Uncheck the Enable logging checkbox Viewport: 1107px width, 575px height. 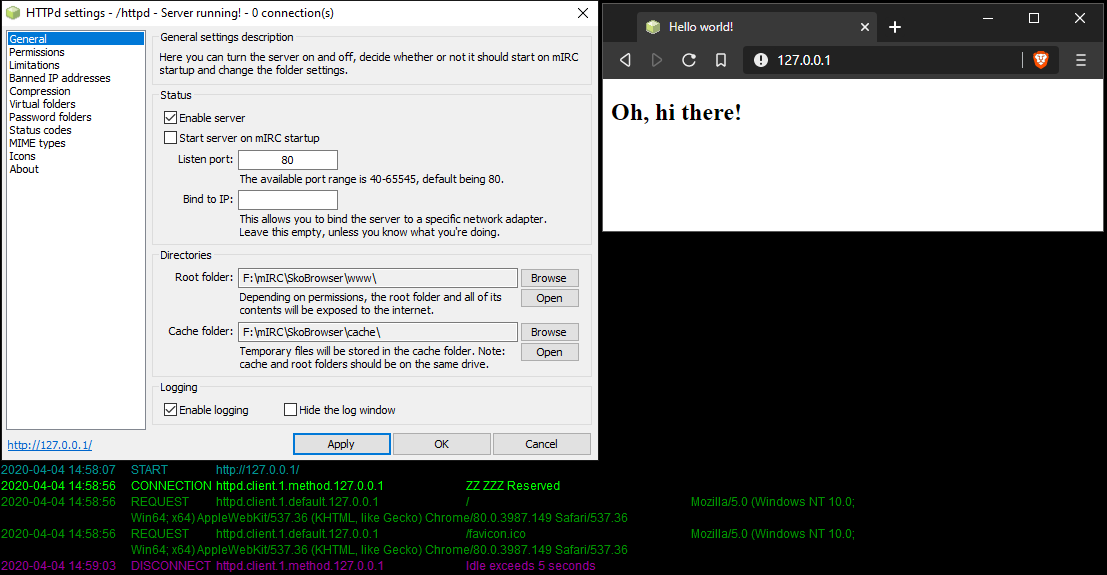click(170, 410)
